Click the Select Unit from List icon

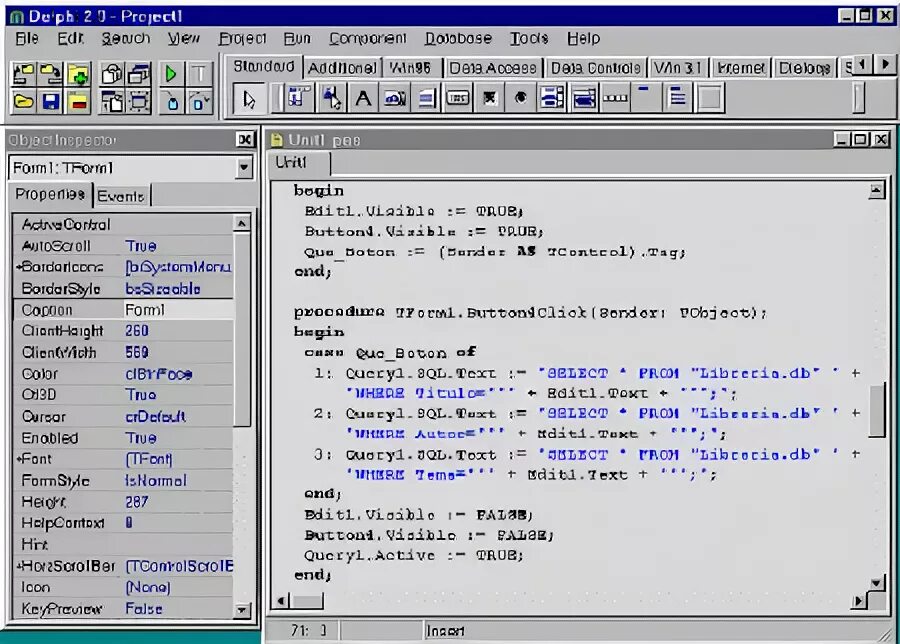[112, 74]
